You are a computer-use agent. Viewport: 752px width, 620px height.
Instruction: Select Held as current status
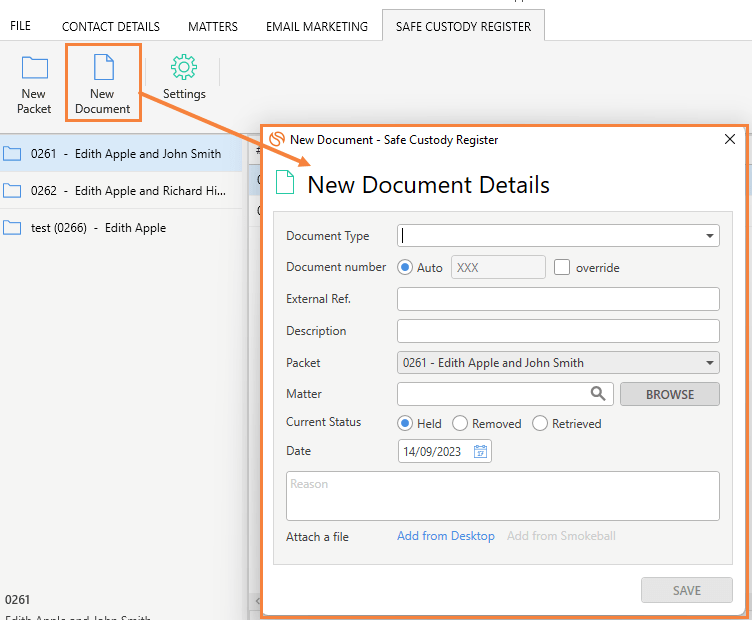point(405,423)
